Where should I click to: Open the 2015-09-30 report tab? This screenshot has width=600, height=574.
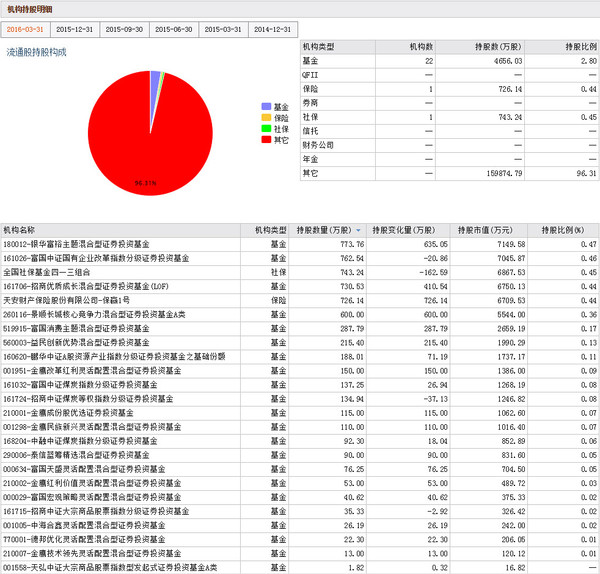coord(125,30)
